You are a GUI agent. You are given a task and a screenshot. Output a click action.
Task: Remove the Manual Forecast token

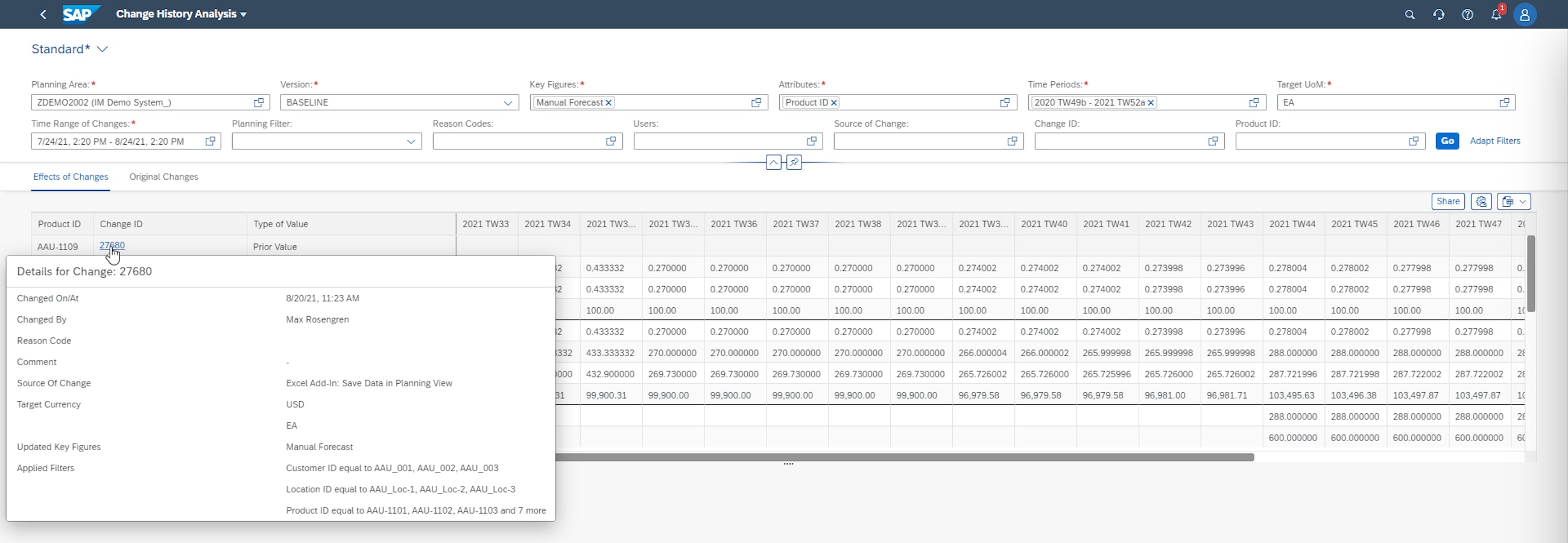[608, 103]
